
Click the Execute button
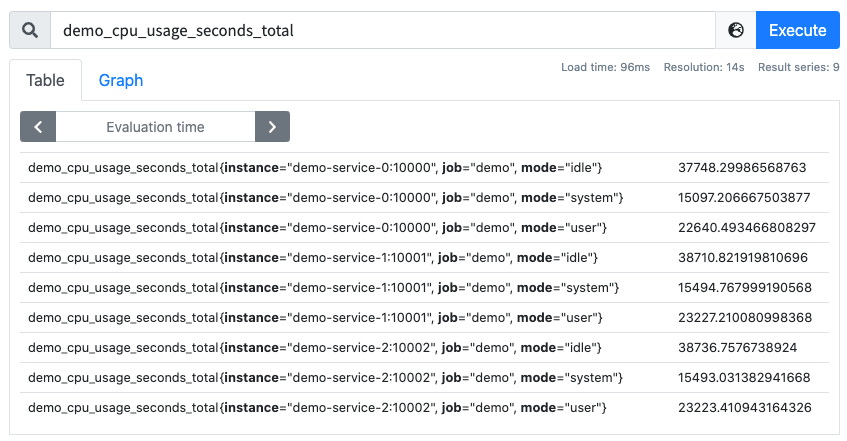[797, 30]
